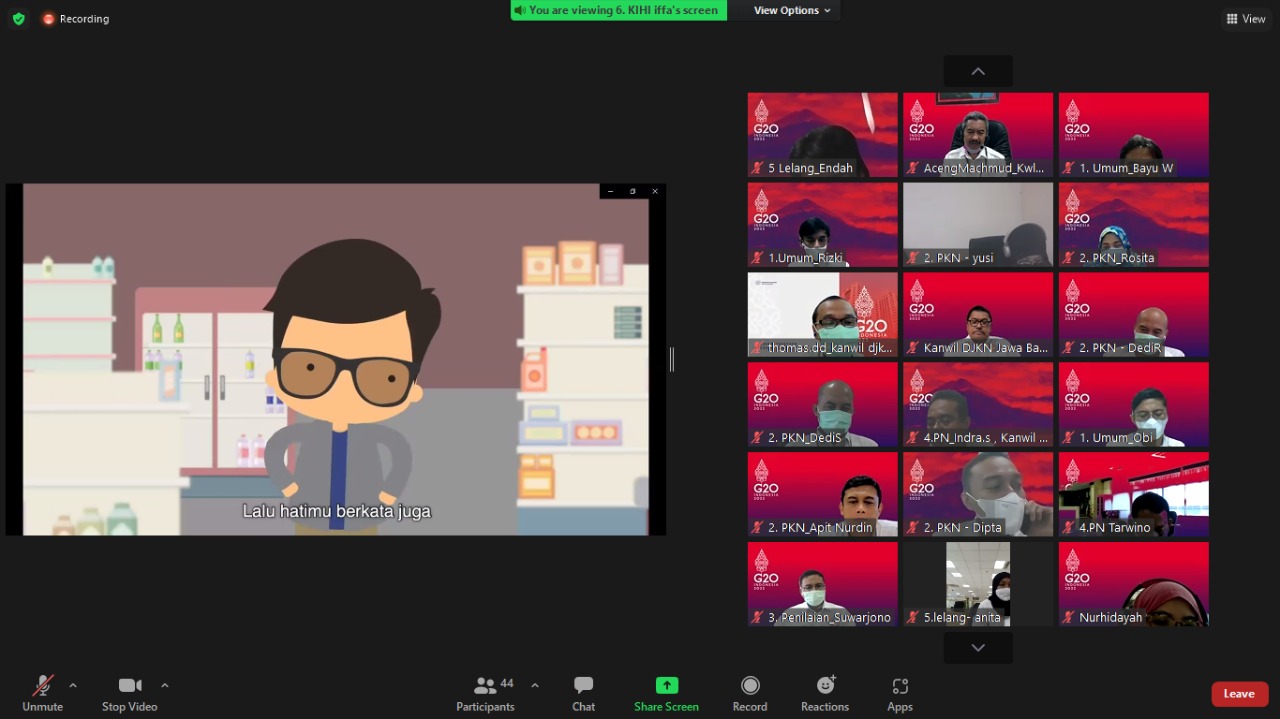
Task: Leave the meeting with the red button
Action: pyautogui.click(x=1239, y=694)
